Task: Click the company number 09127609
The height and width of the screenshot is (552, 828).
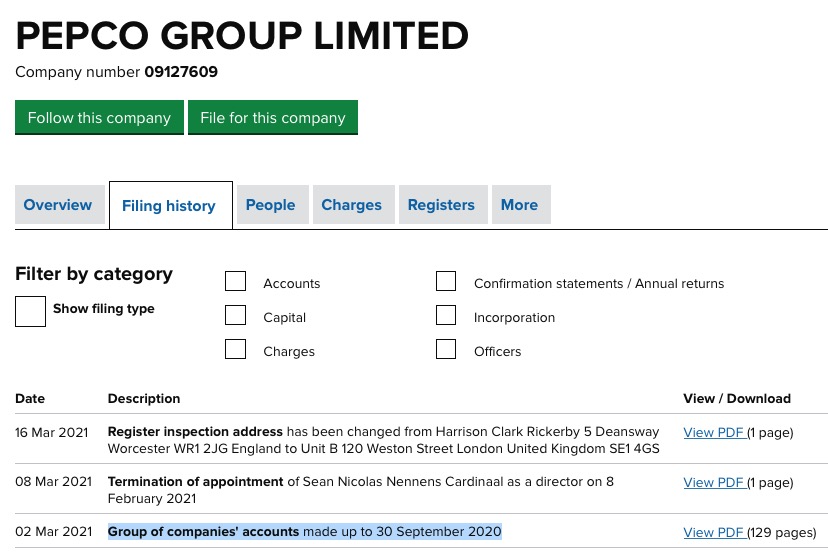Action: 181,72
